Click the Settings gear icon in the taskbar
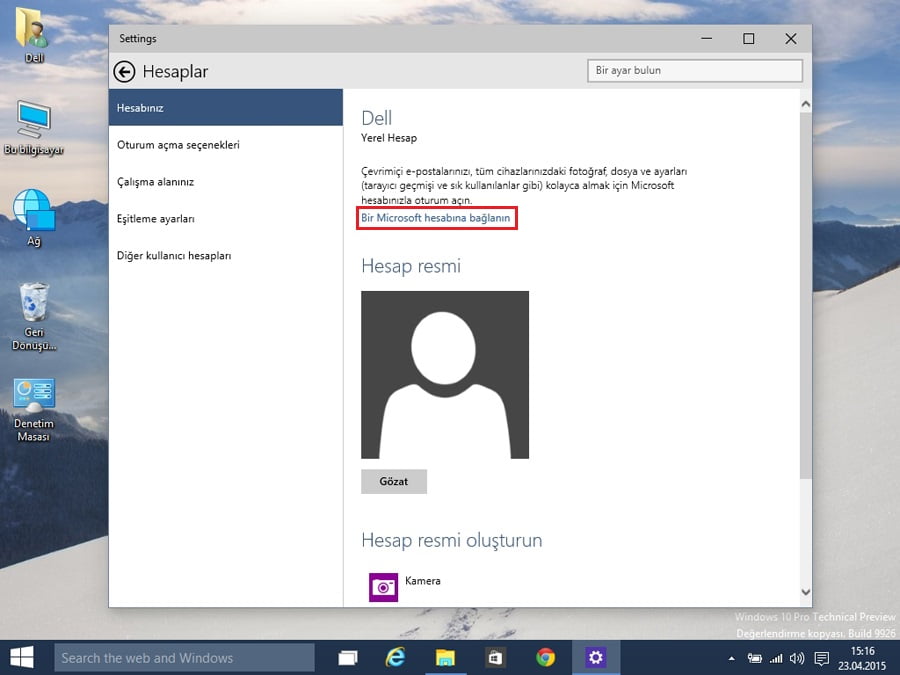 pyautogui.click(x=596, y=657)
